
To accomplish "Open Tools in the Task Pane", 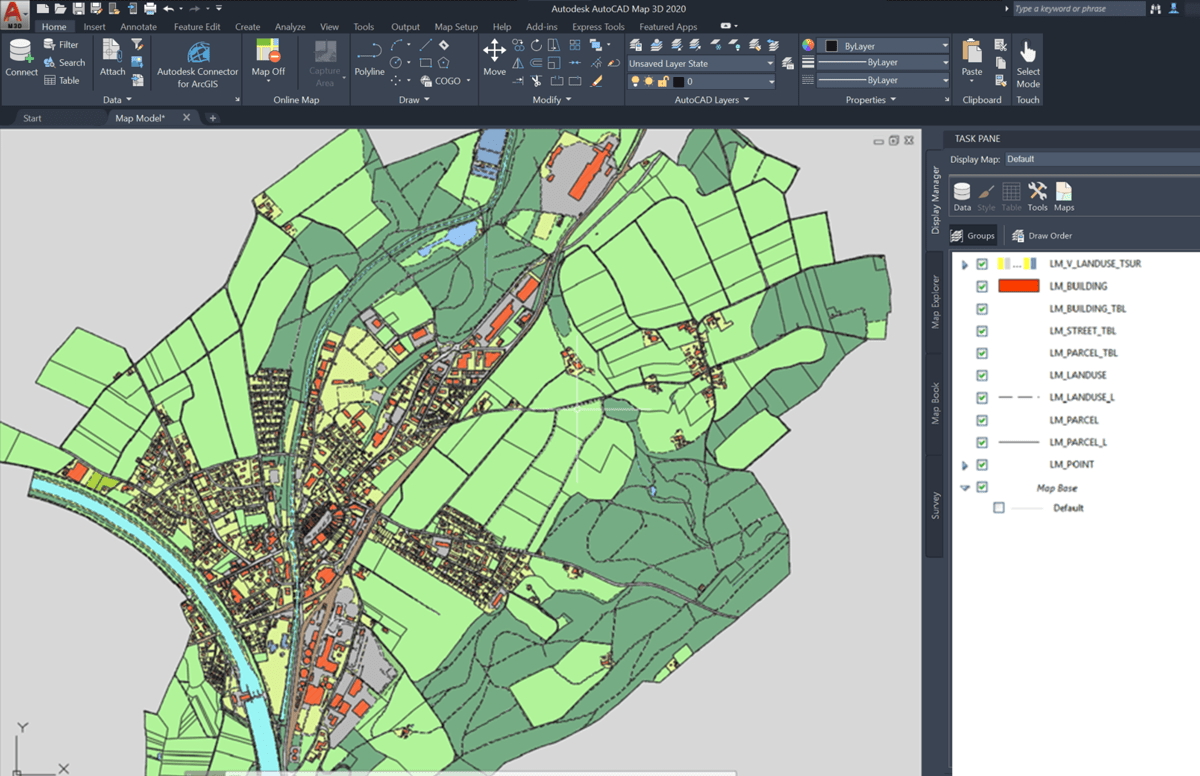I will [1037, 196].
